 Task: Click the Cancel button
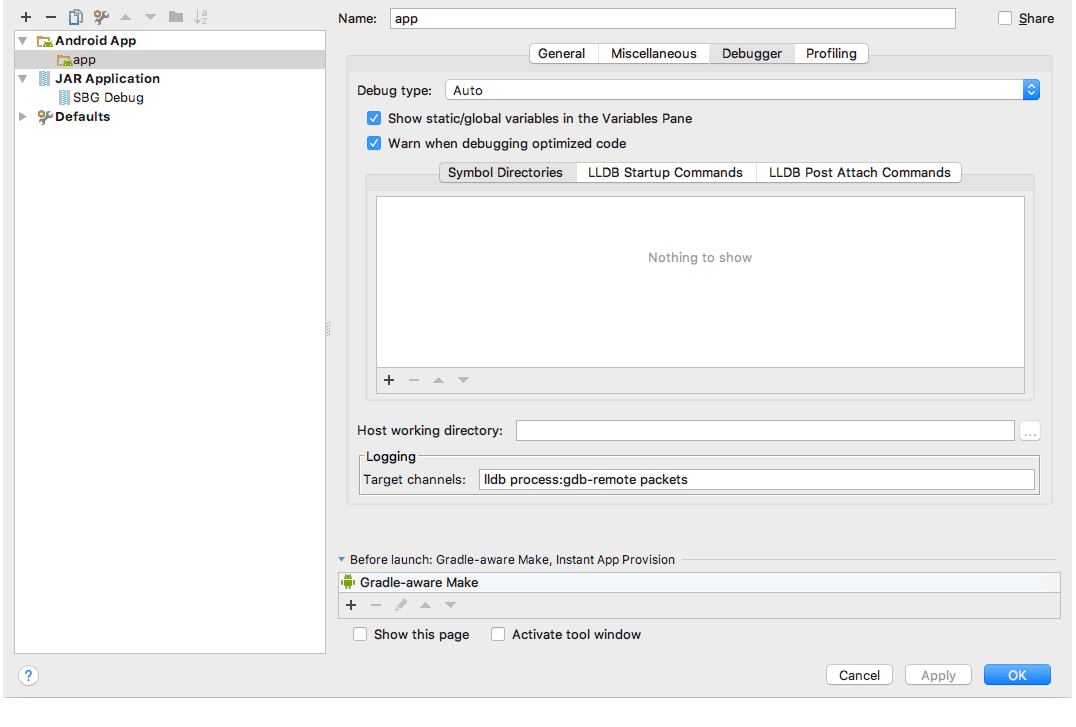859,676
